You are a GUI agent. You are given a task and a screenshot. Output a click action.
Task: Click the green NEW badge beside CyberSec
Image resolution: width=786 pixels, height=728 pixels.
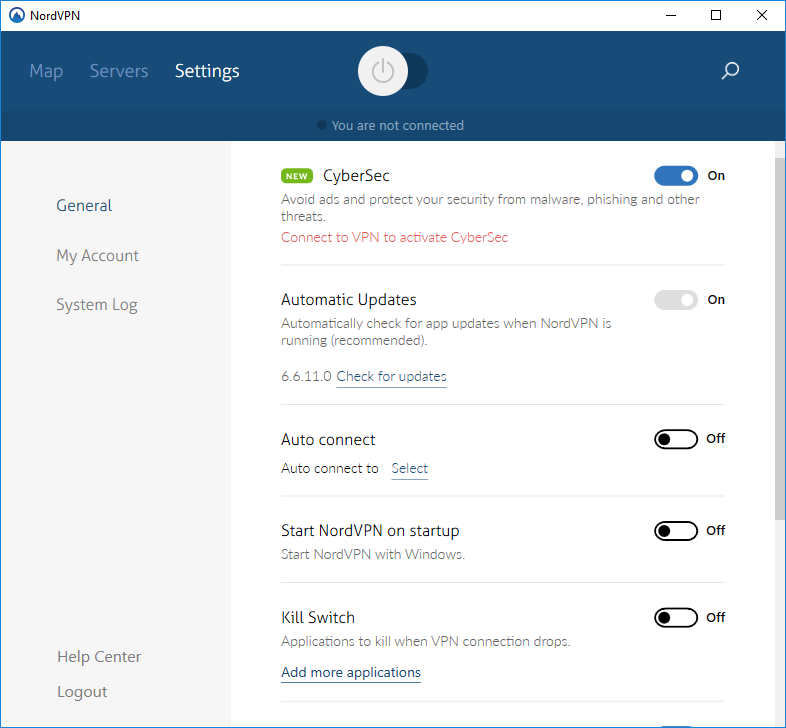[x=297, y=176]
